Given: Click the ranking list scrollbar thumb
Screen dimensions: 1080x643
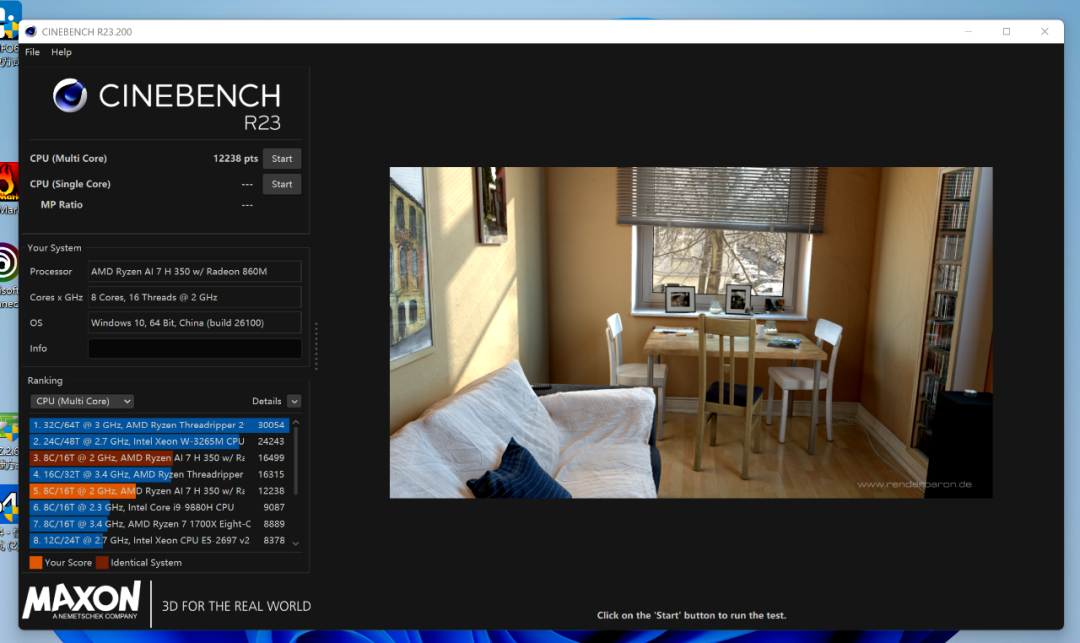Looking at the screenshot, I should (296, 461).
